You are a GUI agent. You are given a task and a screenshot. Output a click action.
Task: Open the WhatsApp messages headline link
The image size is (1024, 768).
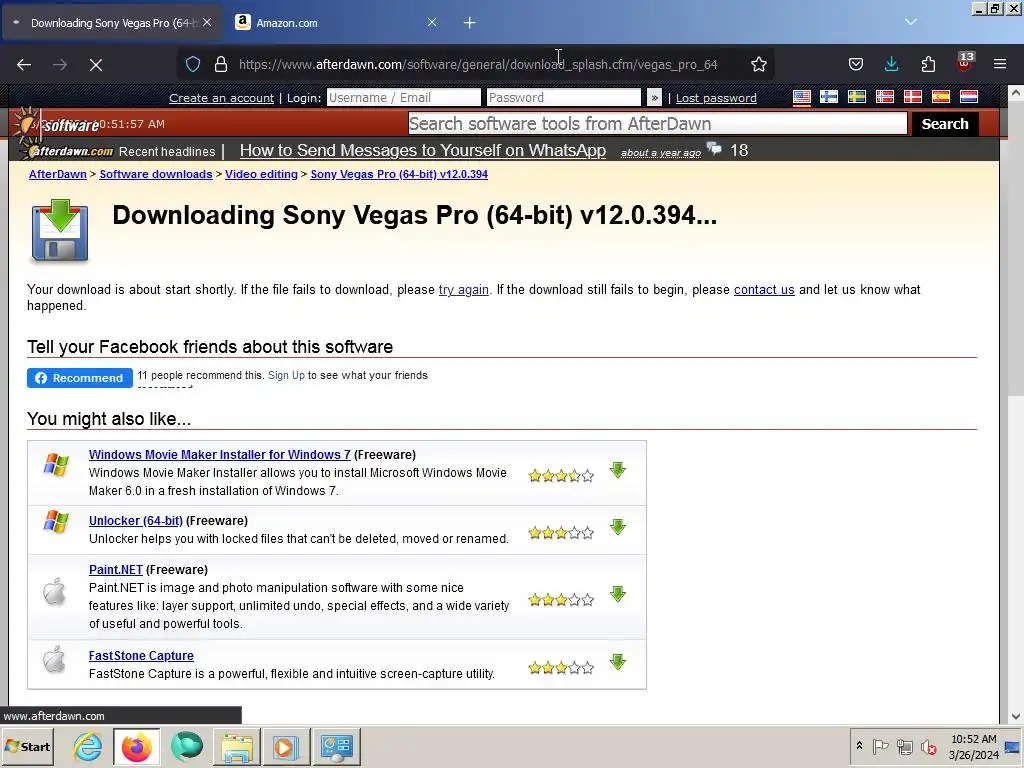click(x=423, y=150)
